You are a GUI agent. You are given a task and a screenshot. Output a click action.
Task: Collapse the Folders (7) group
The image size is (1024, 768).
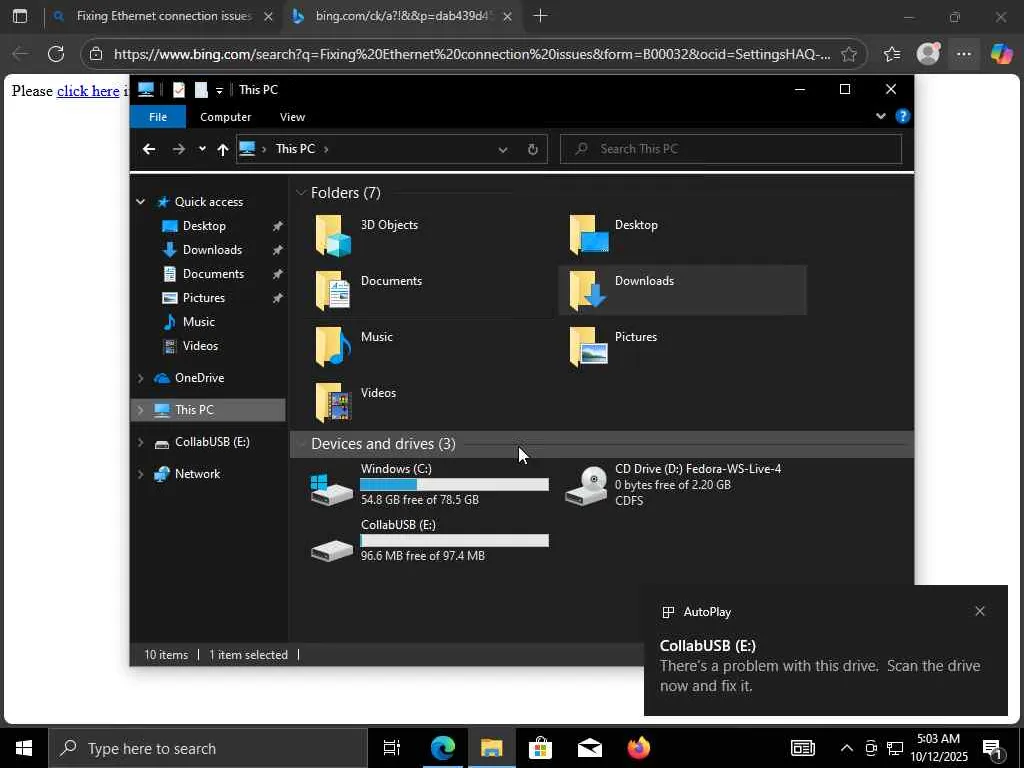pyautogui.click(x=301, y=193)
